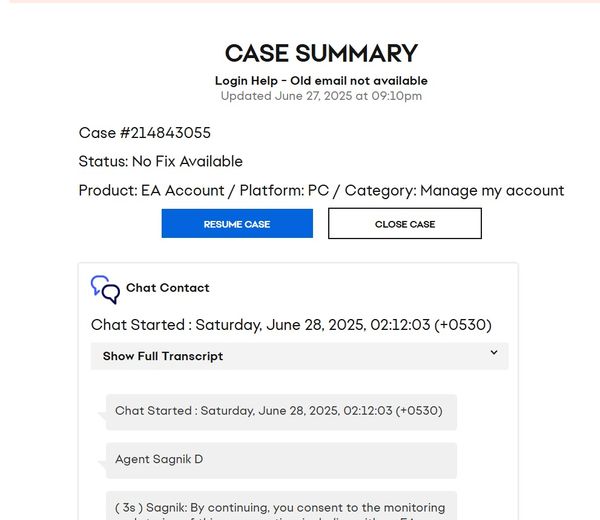Click the Product: EA Account text
Viewport: 600px width, 520px height.
click(x=152, y=190)
